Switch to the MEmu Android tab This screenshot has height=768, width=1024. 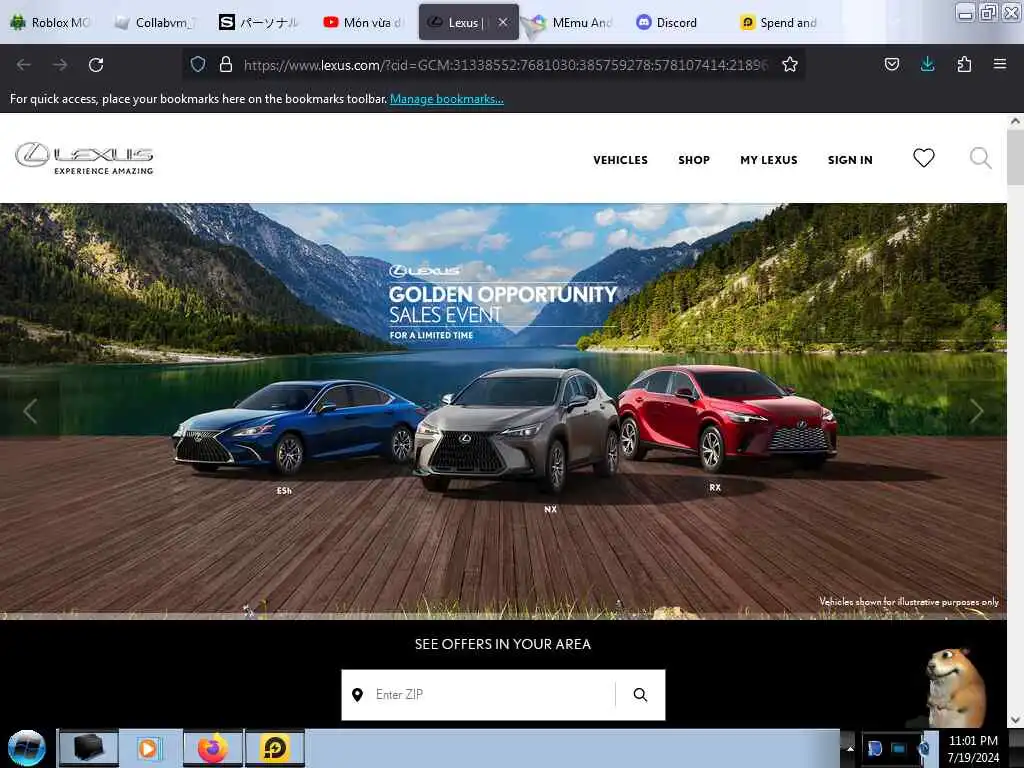pos(573,22)
